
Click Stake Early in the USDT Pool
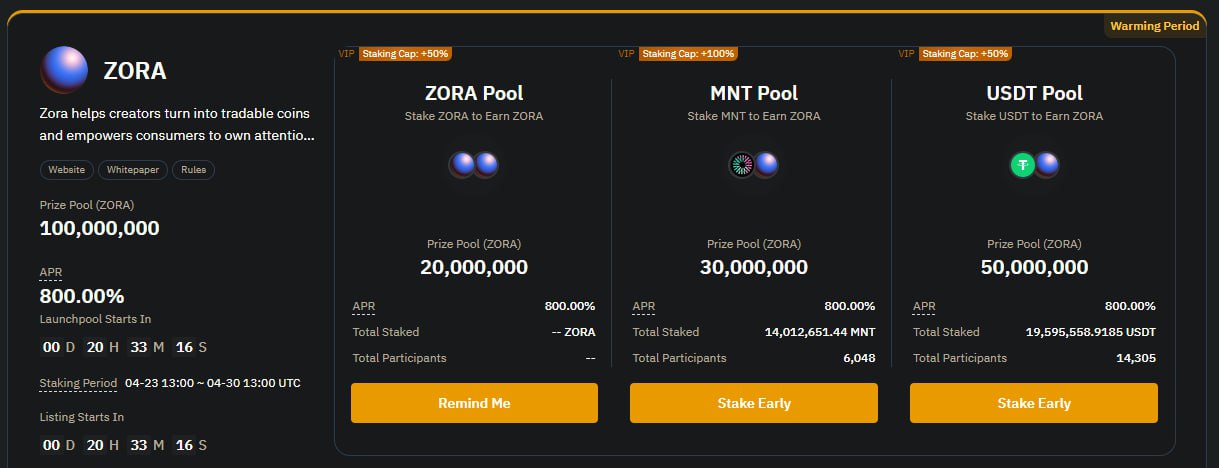coord(1034,403)
